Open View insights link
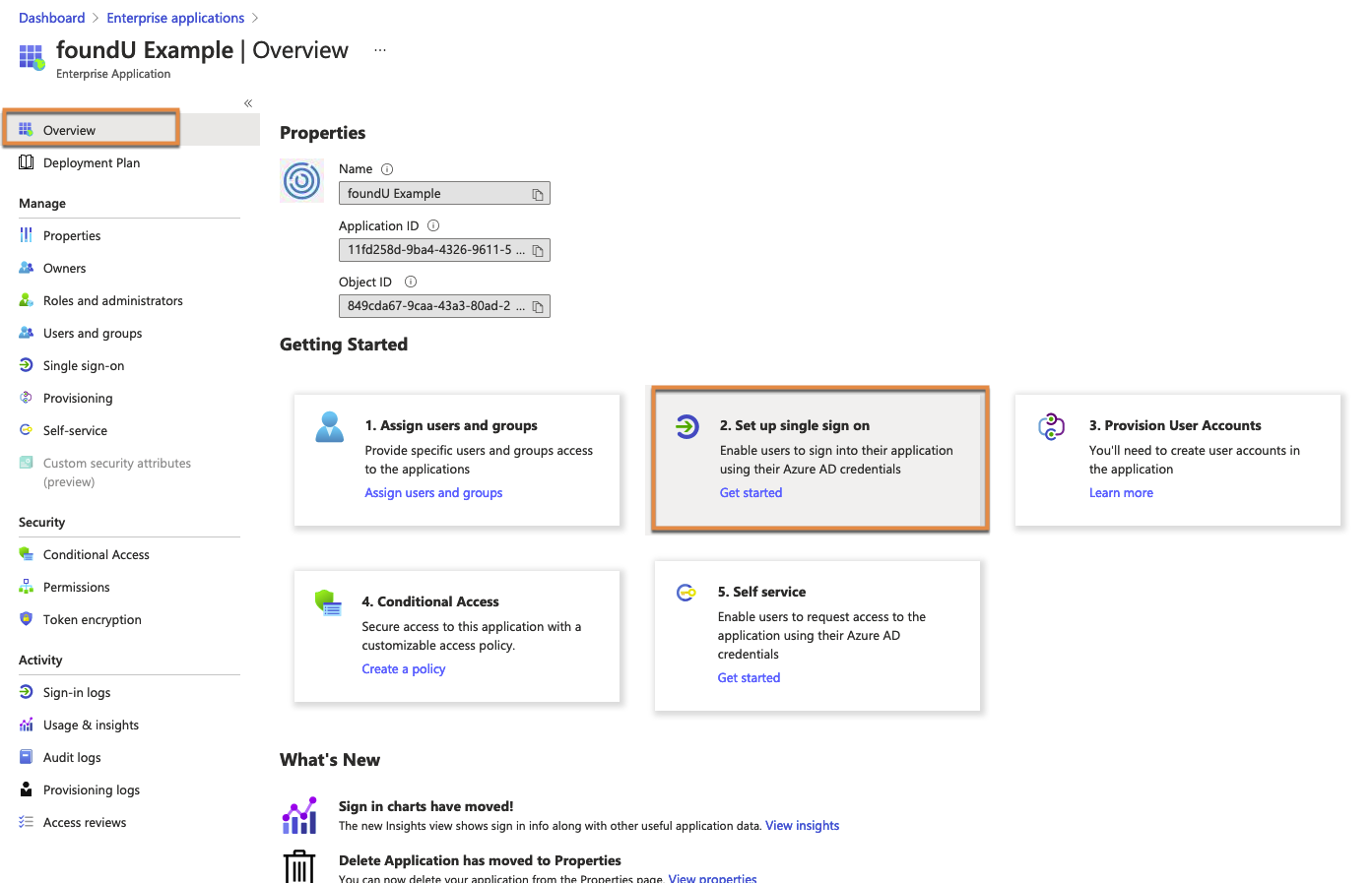 [x=802, y=826]
